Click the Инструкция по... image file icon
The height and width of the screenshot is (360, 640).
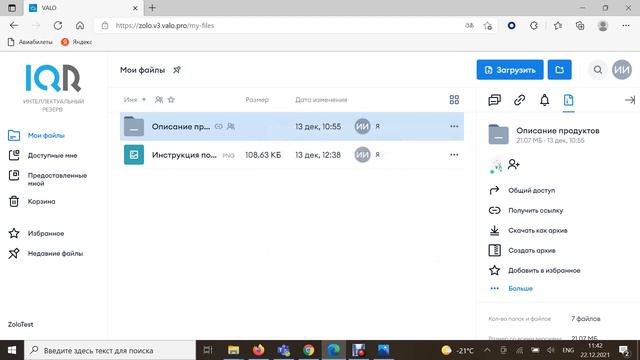click(134, 155)
